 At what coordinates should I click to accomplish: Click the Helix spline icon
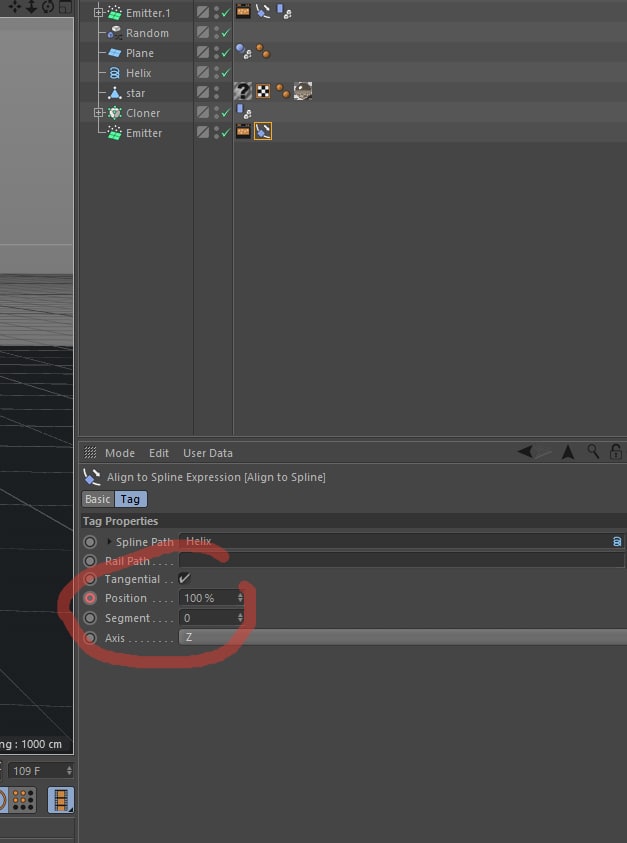115,73
